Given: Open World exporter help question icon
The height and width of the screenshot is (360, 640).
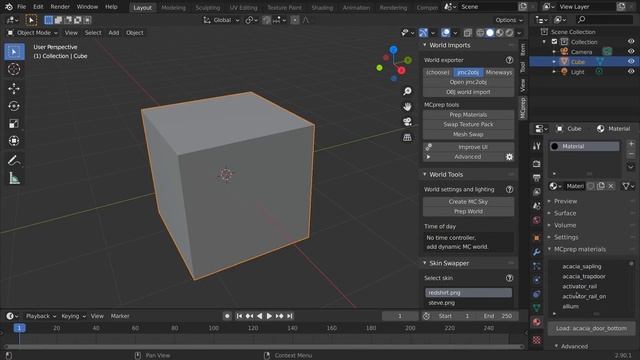Looking at the screenshot, I should point(509,60).
